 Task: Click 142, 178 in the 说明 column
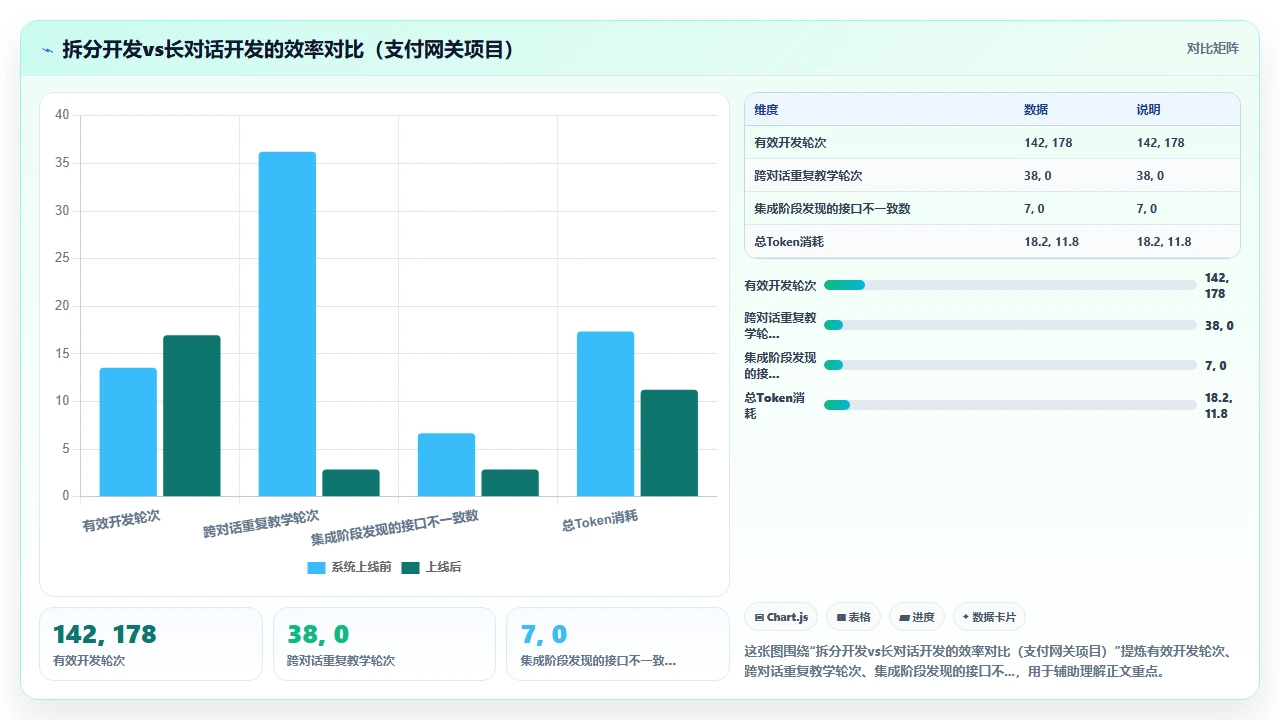[1160, 143]
